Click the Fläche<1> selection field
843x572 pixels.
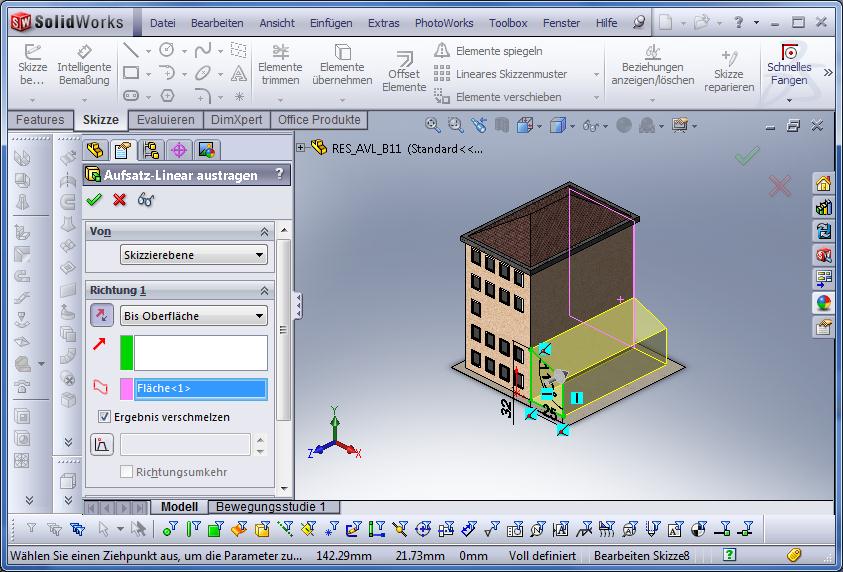(200, 389)
